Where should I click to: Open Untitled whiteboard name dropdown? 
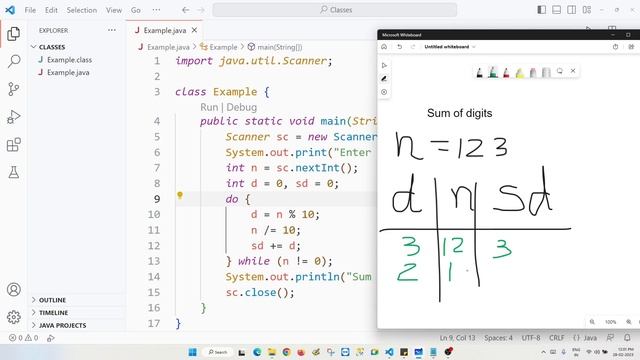(x=450, y=47)
